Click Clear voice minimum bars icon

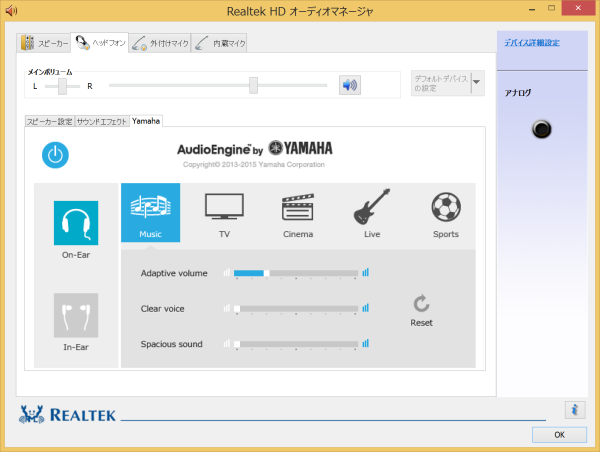(227, 308)
